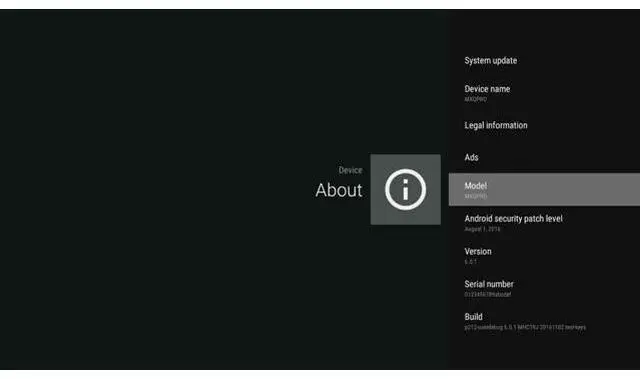Click the model value in highlighted row
The height and width of the screenshot is (379, 640).
(476, 196)
